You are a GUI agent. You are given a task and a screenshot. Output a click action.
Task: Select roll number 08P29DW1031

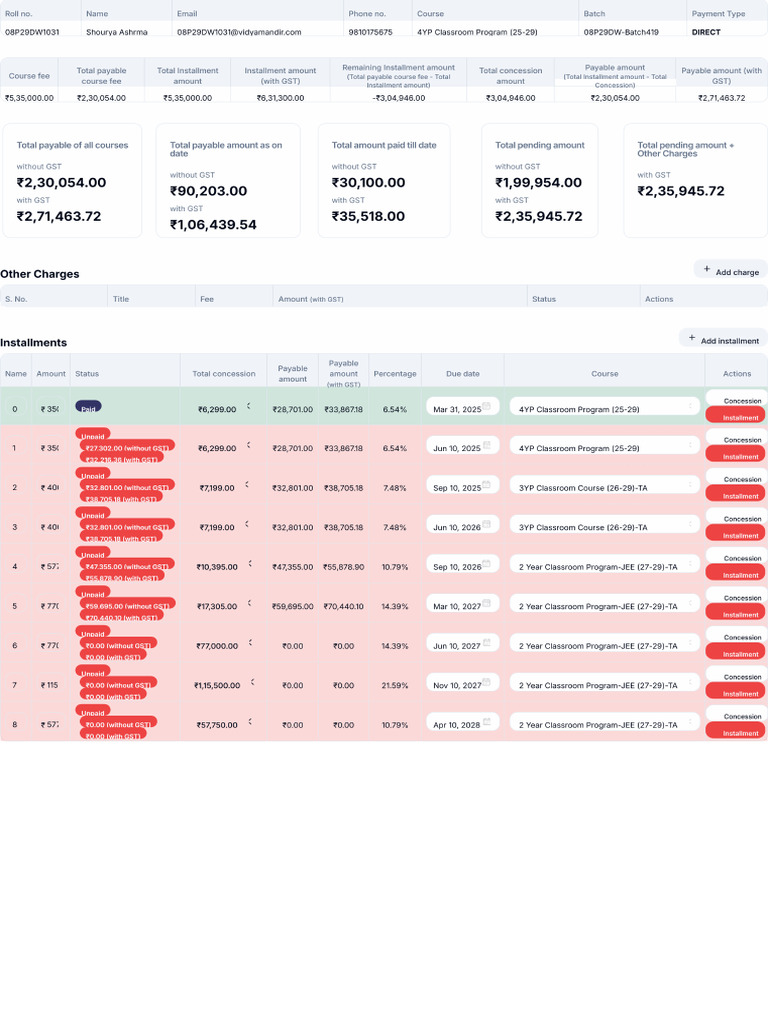click(32, 32)
